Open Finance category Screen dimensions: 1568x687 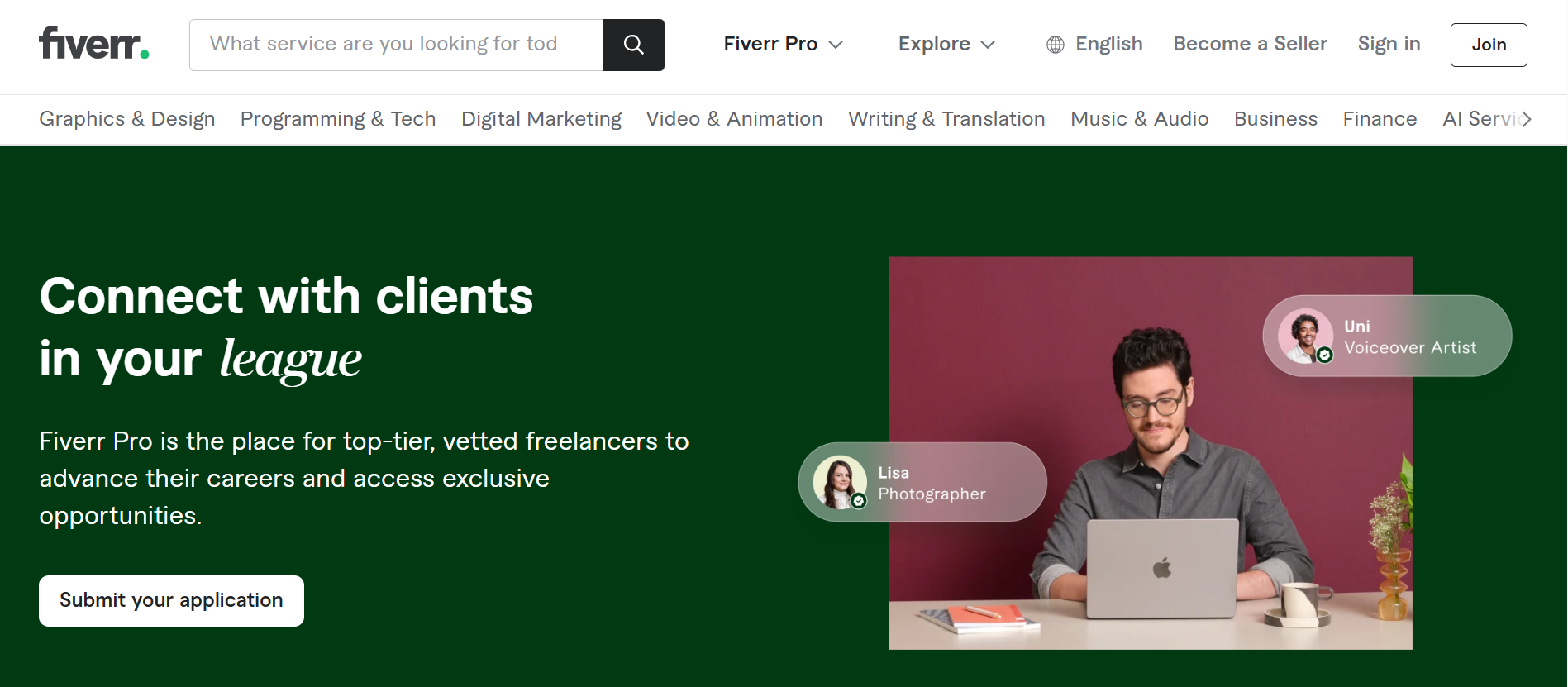[1380, 119]
